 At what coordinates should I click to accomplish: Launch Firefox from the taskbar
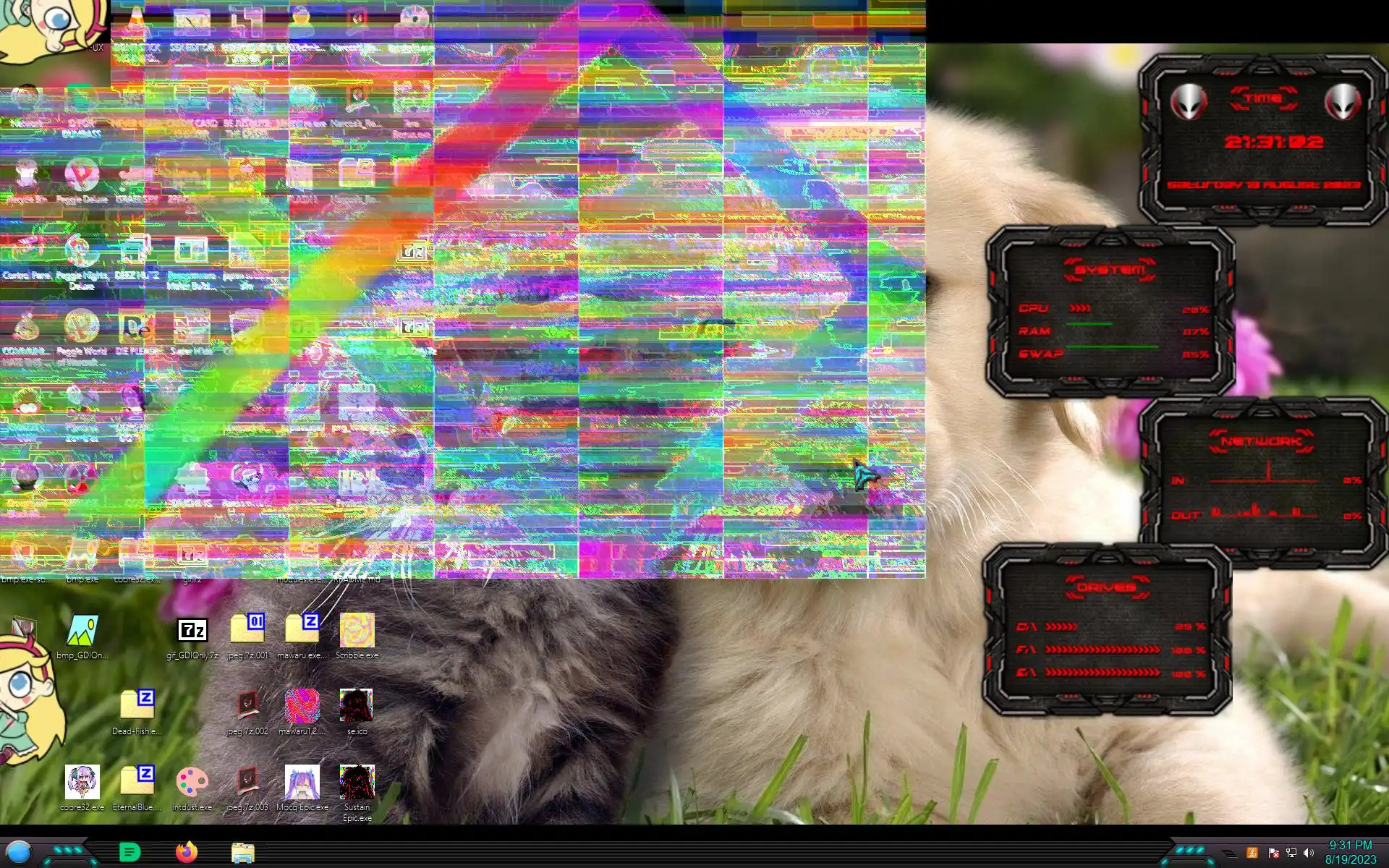click(187, 852)
